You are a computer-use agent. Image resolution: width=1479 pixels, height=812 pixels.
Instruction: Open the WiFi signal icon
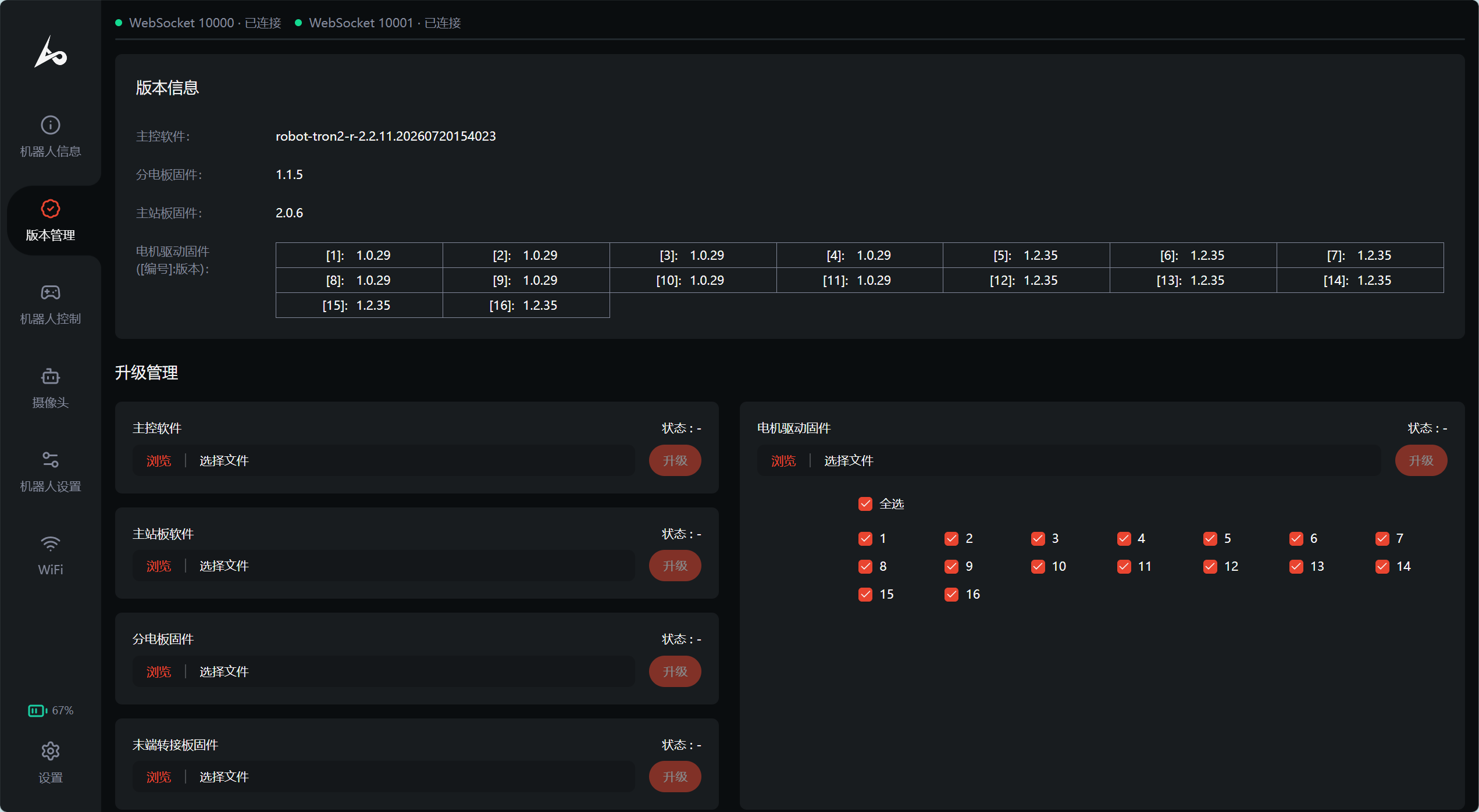point(51,543)
